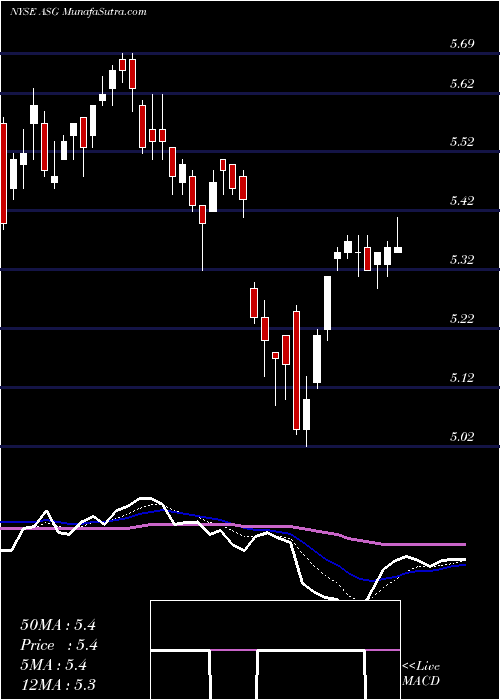500x700 pixels.
Task: Click the NYSE ASG MunafaSutra.com title text
Action: pyautogui.click(x=78, y=12)
